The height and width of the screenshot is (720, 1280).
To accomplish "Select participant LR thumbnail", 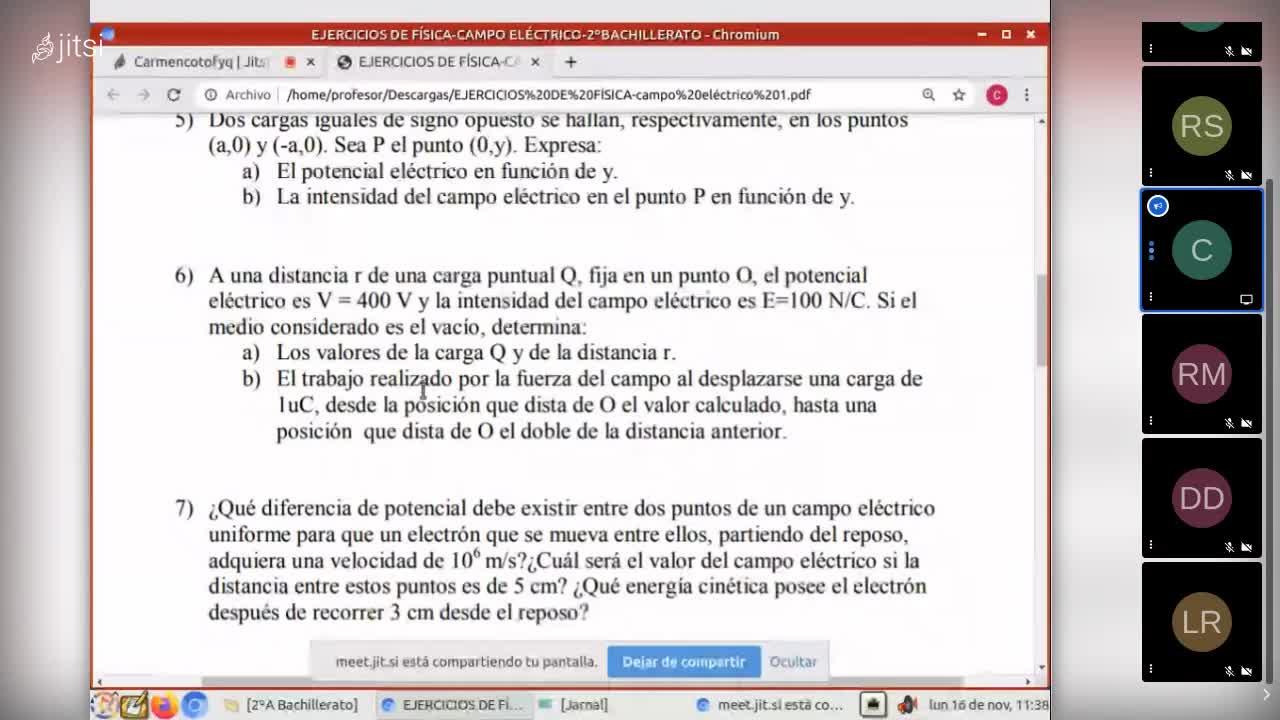I will pos(1202,622).
